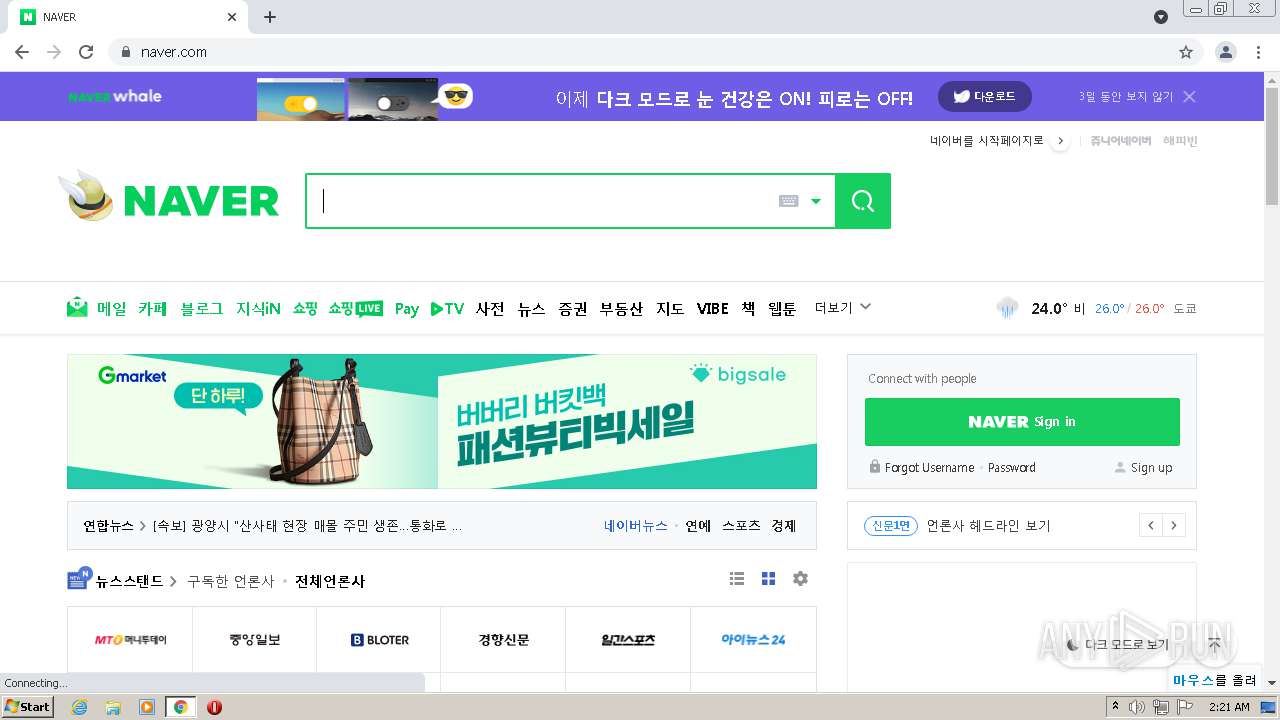The image size is (1280, 720).
Task: Open the 연예 news category
Action: (x=698, y=525)
